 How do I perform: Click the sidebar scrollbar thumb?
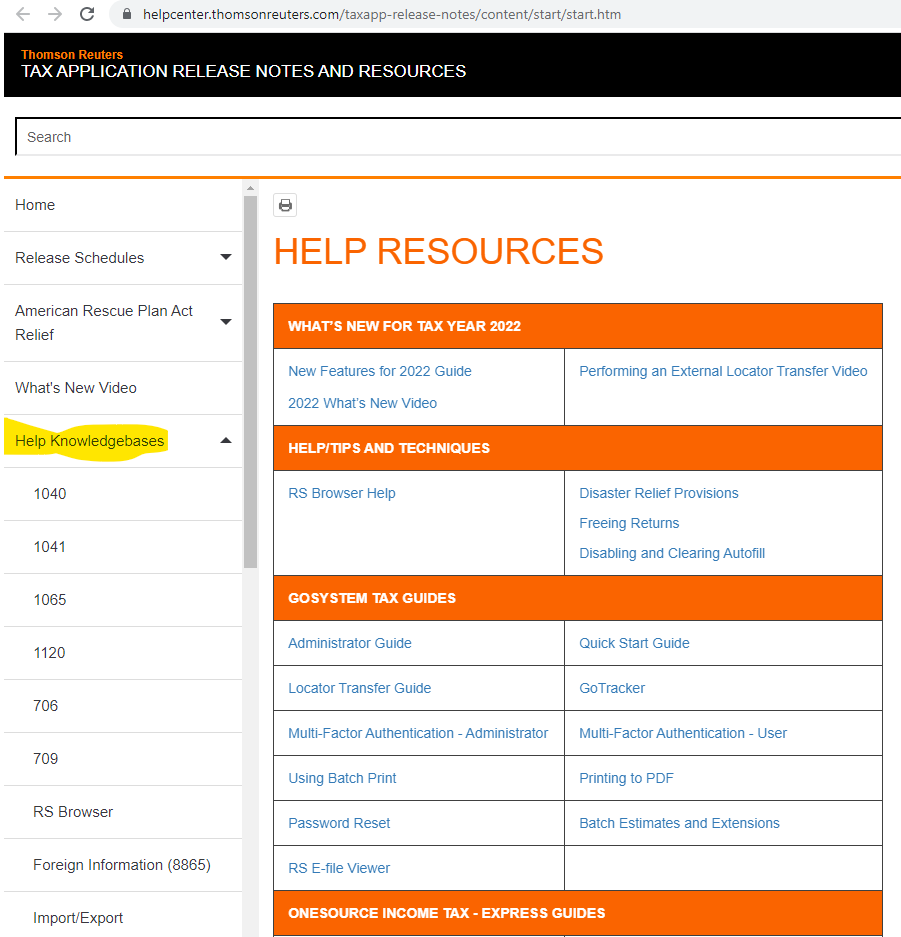tap(250, 382)
